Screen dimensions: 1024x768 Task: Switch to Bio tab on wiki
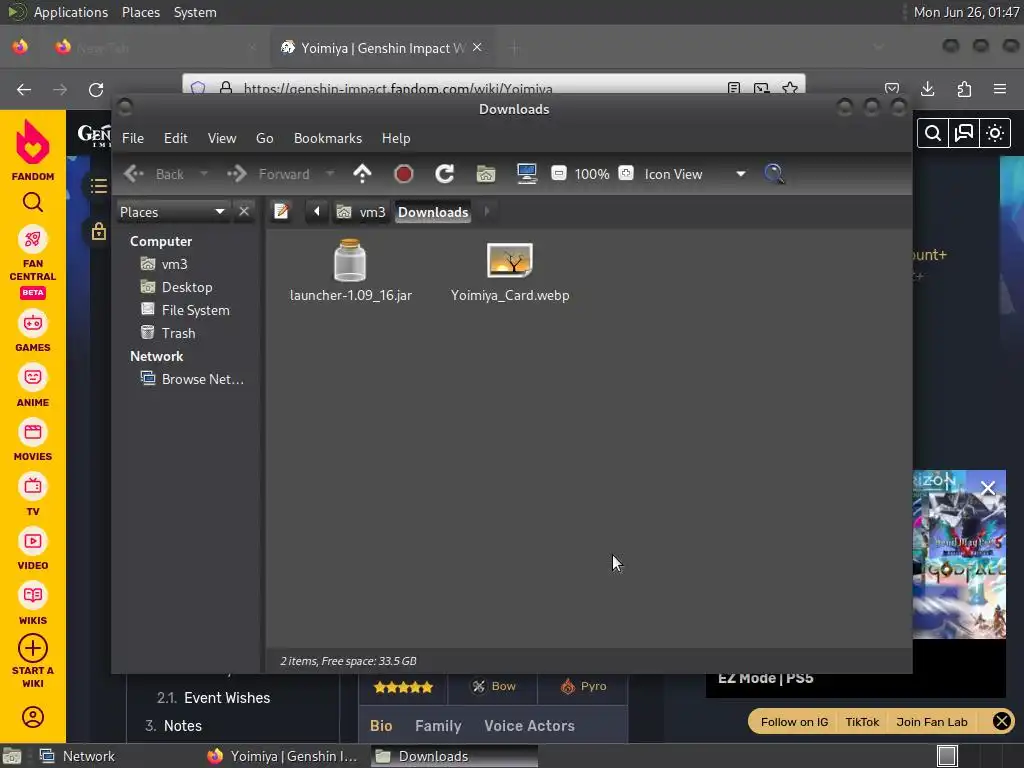point(381,726)
